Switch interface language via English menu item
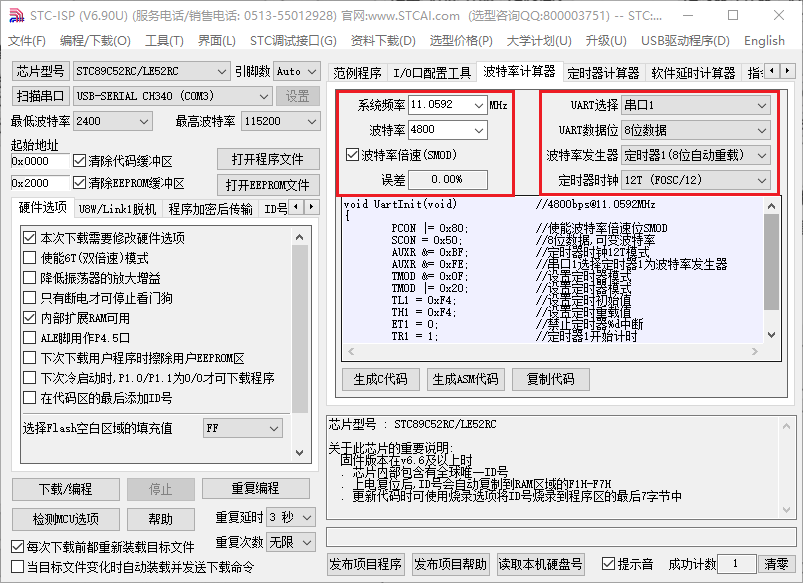The width and height of the screenshot is (803, 583). 764,41
